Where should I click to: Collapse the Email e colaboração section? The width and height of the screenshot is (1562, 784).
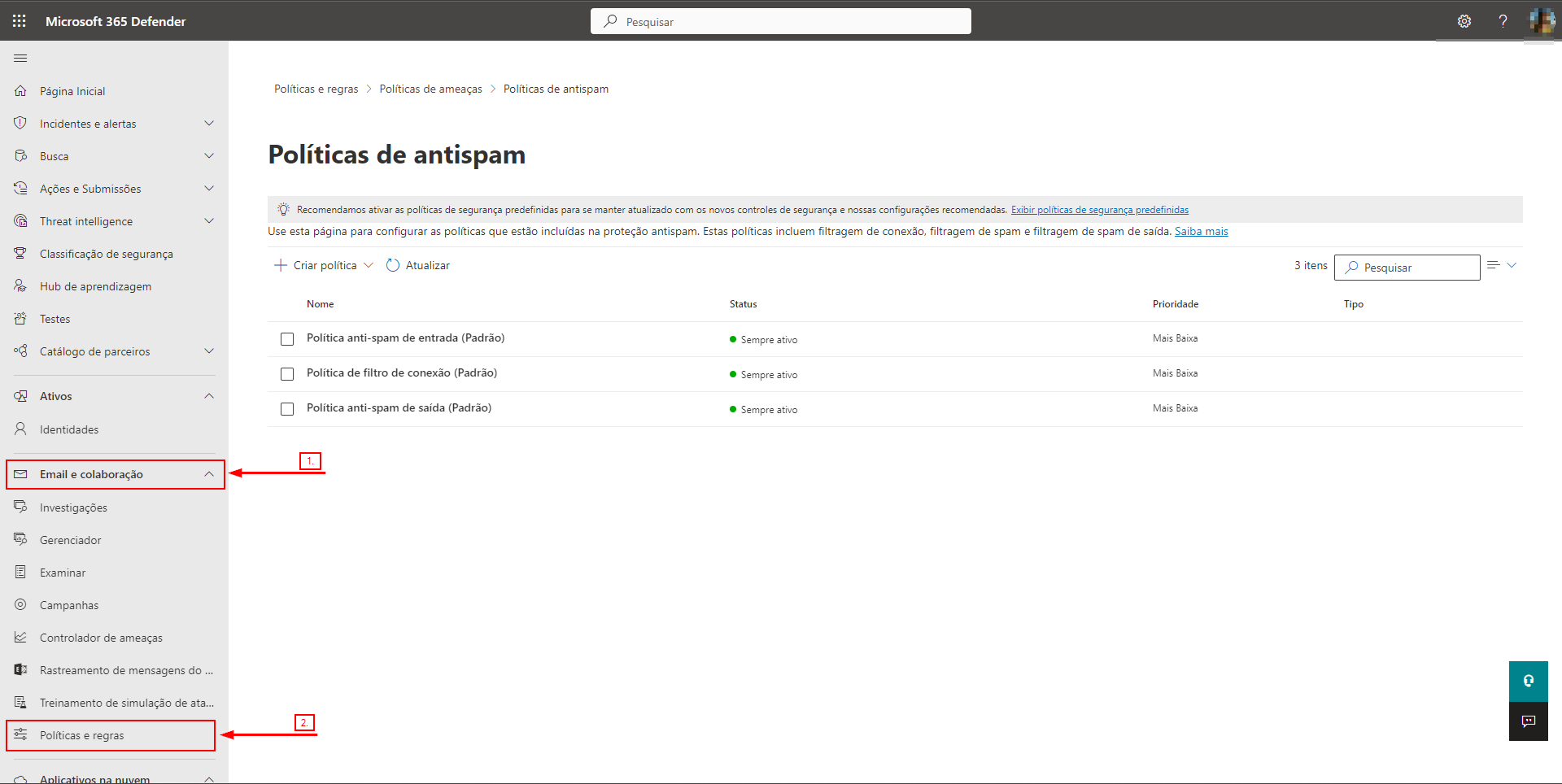(209, 474)
